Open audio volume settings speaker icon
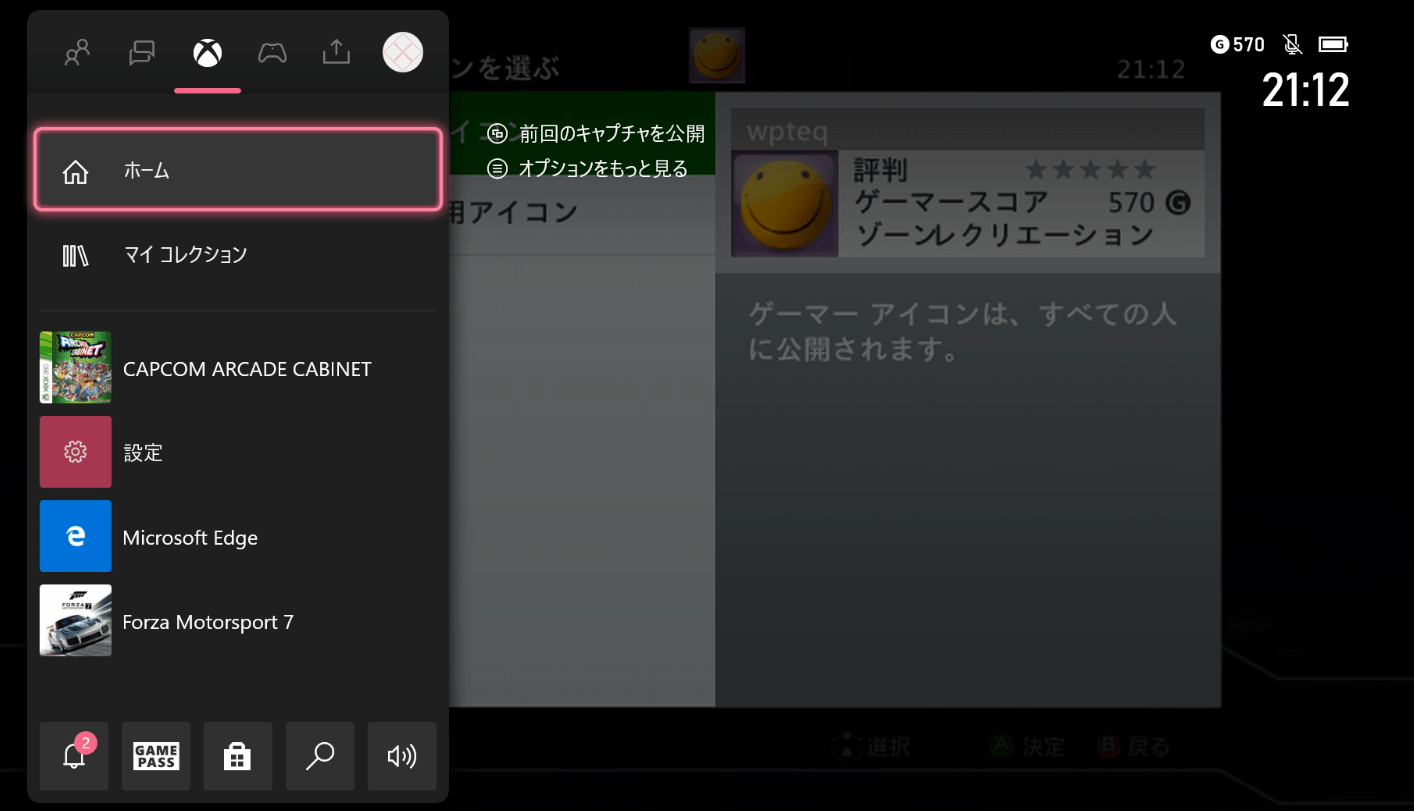 point(402,756)
